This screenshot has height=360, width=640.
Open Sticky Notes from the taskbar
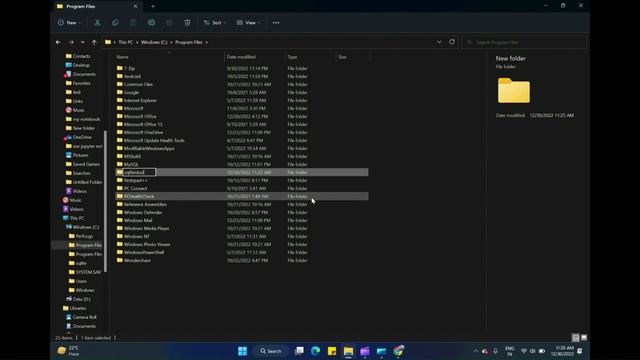coord(332,351)
